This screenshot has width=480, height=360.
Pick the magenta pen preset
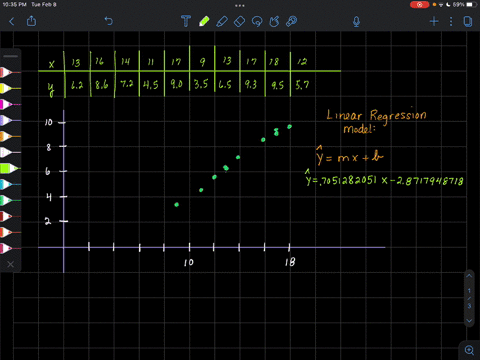10,104
